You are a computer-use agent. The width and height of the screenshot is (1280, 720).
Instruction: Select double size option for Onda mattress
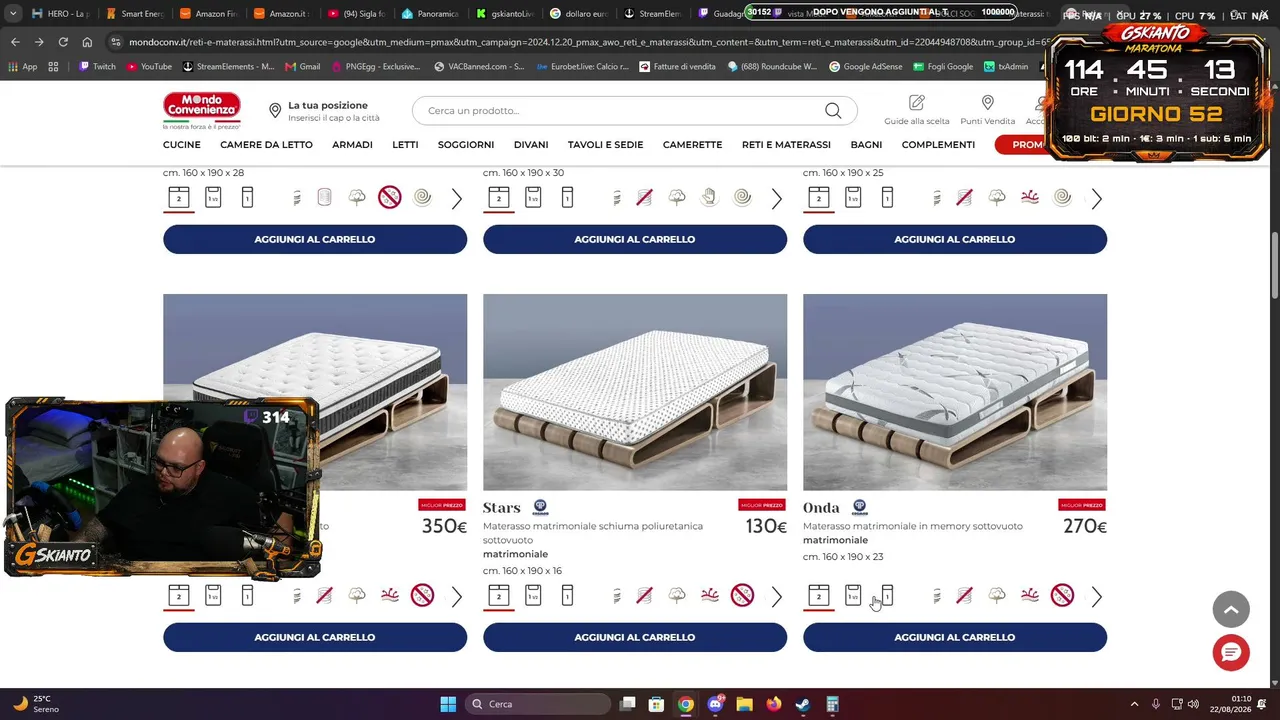click(x=819, y=596)
